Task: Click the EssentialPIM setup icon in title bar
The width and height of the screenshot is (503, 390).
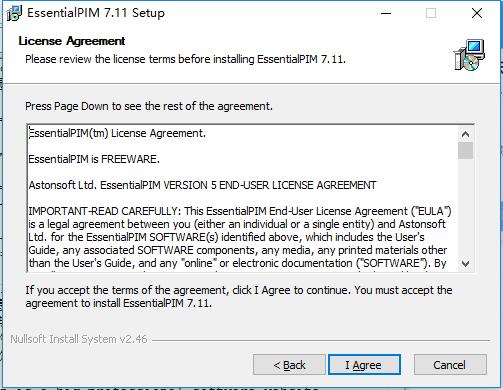Action: pyautogui.click(x=14, y=13)
